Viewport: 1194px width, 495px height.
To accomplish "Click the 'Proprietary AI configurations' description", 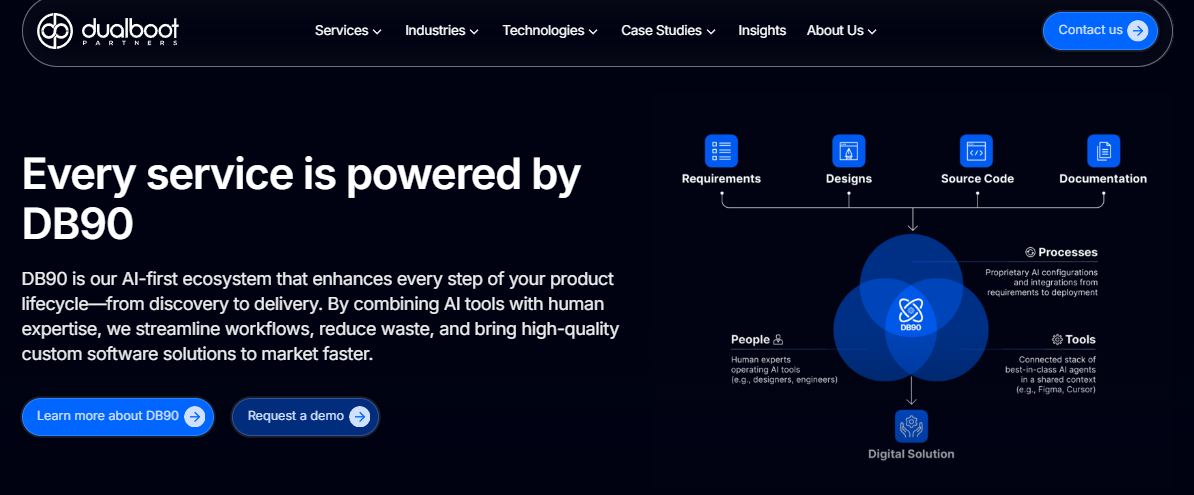I will [1041, 282].
